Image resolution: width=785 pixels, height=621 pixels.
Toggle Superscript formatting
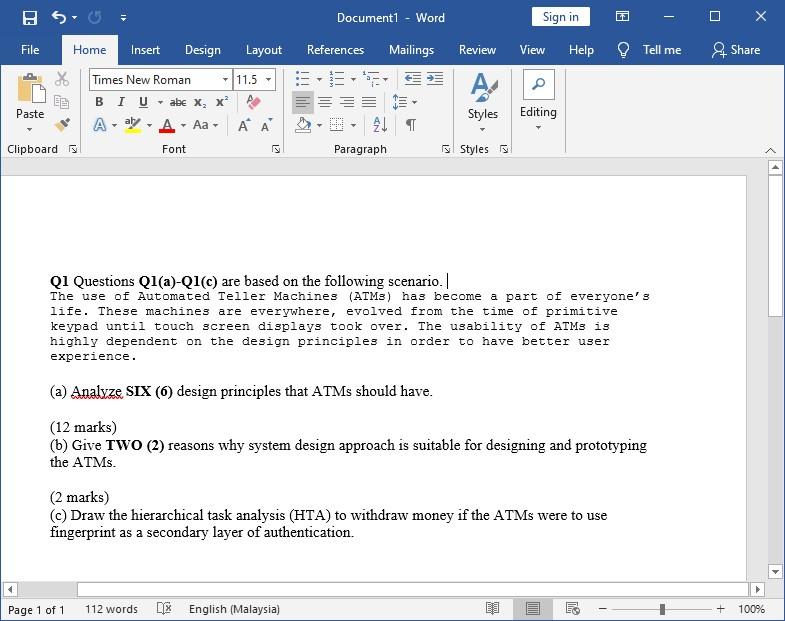pos(222,102)
